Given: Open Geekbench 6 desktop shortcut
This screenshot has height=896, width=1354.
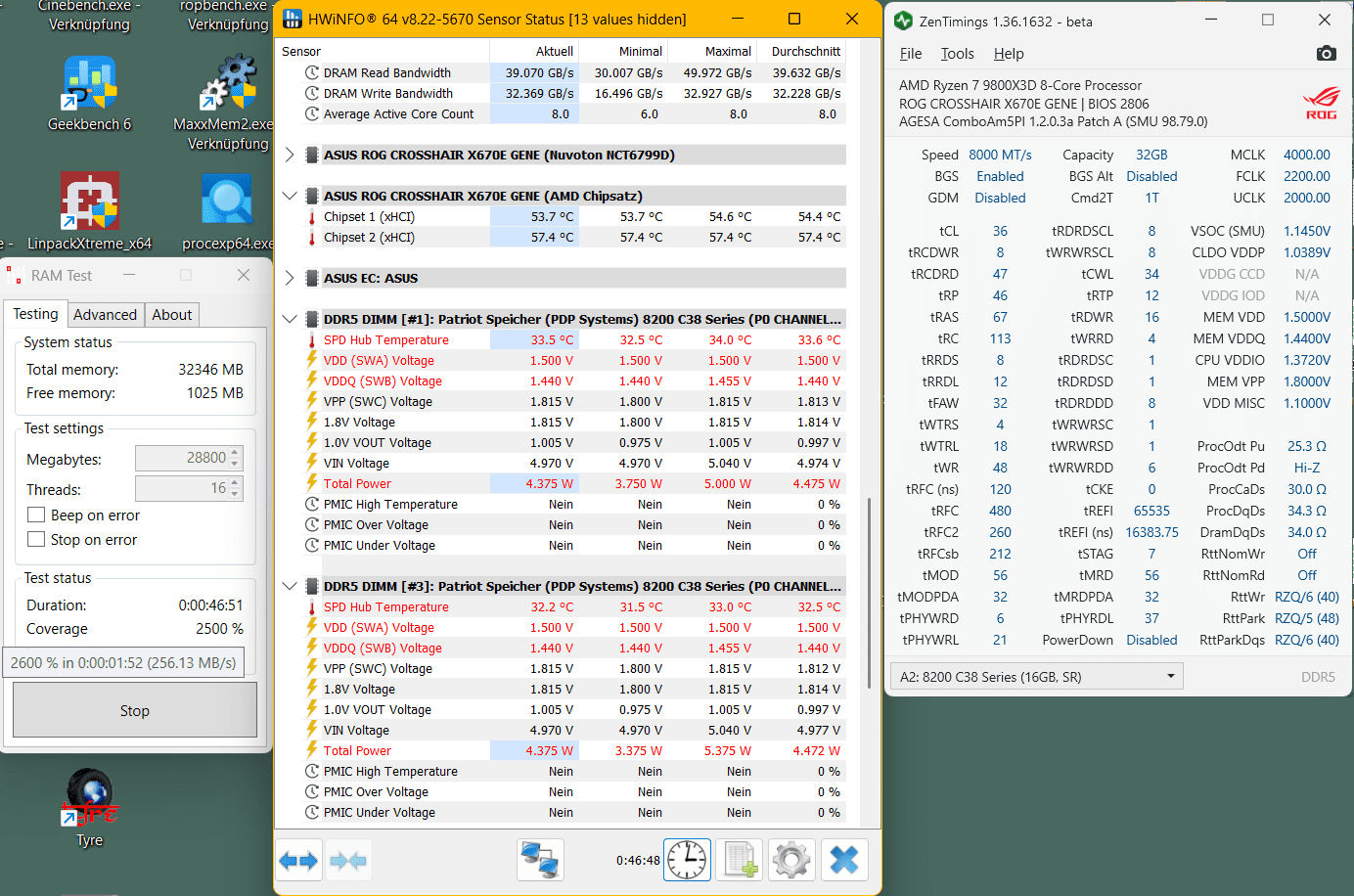Looking at the screenshot, I should (x=90, y=93).
